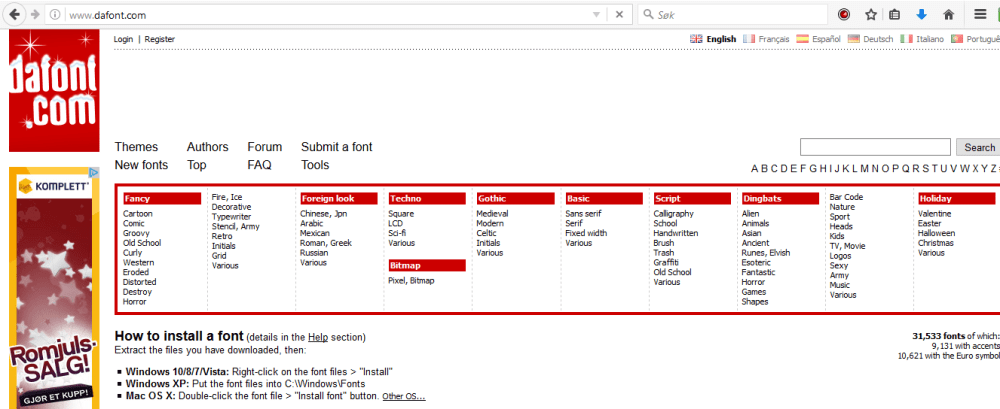This screenshot has width=1000, height=409.
Task: Click the browser back arrow button
Action: coord(14,14)
